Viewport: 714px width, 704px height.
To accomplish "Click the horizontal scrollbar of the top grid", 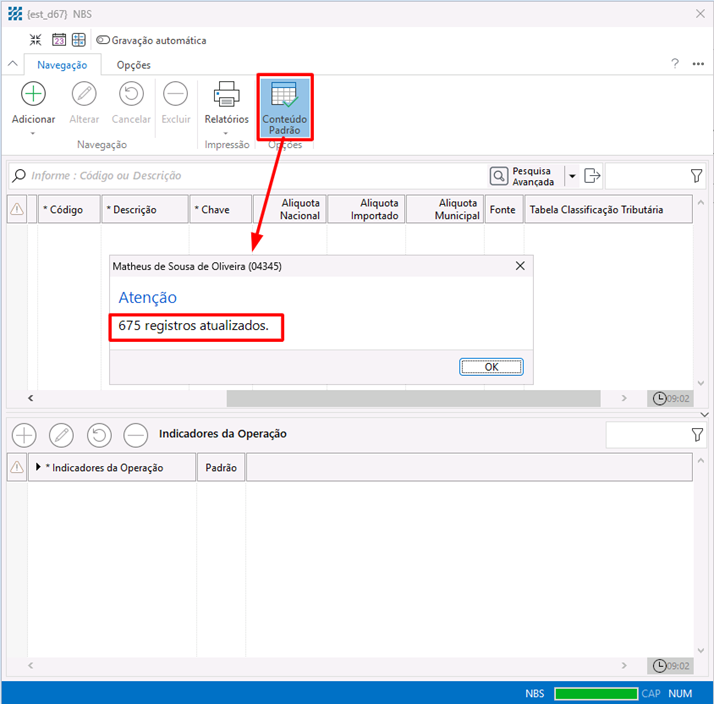I will pos(413,398).
